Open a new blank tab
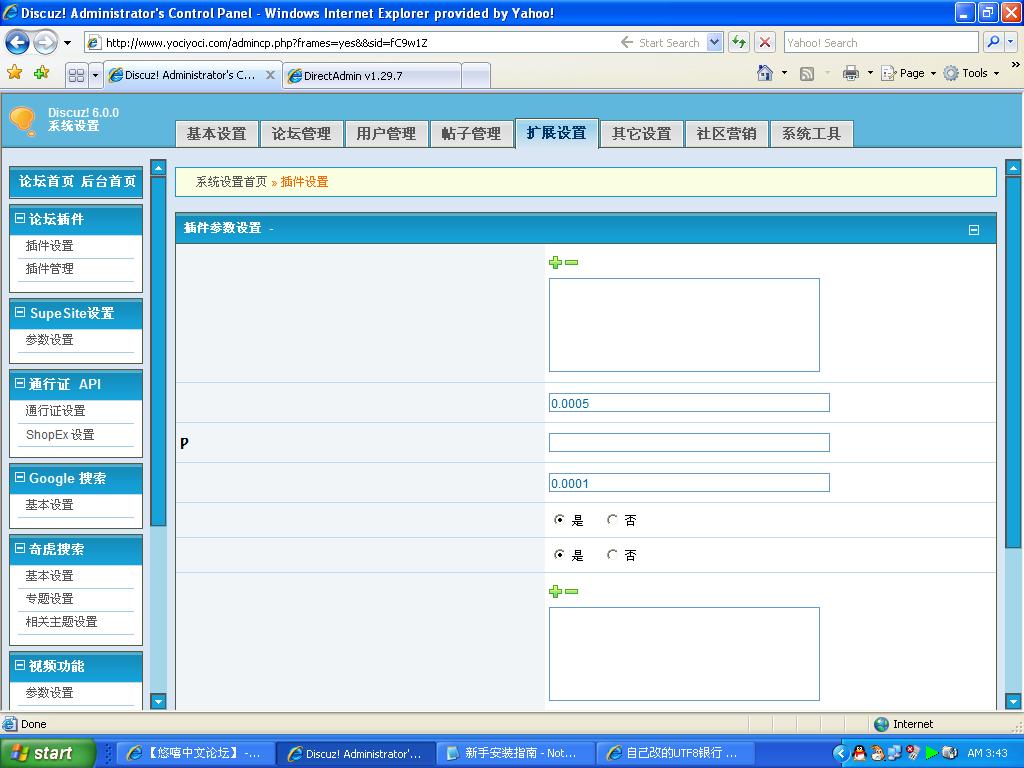 tap(476, 76)
